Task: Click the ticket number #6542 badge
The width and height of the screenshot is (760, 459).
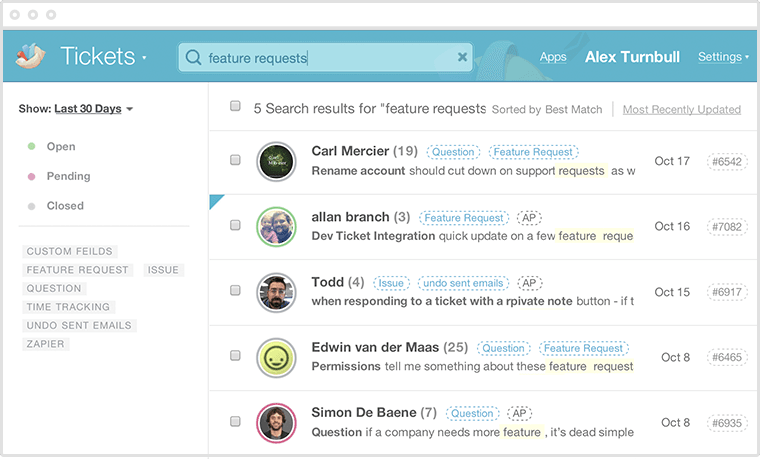Action: click(x=727, y=161)
